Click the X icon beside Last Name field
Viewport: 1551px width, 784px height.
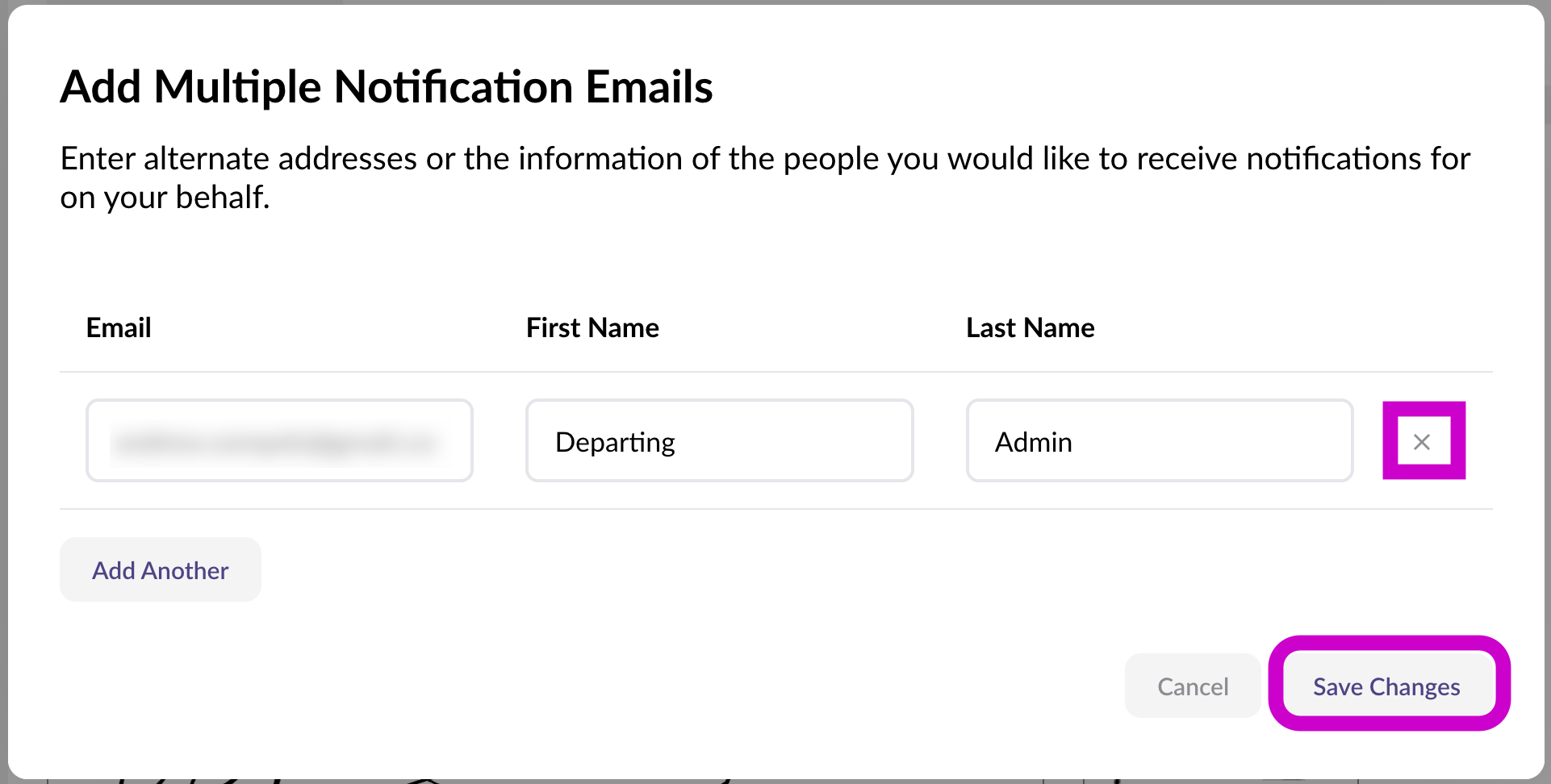[x=1422, y=441]
